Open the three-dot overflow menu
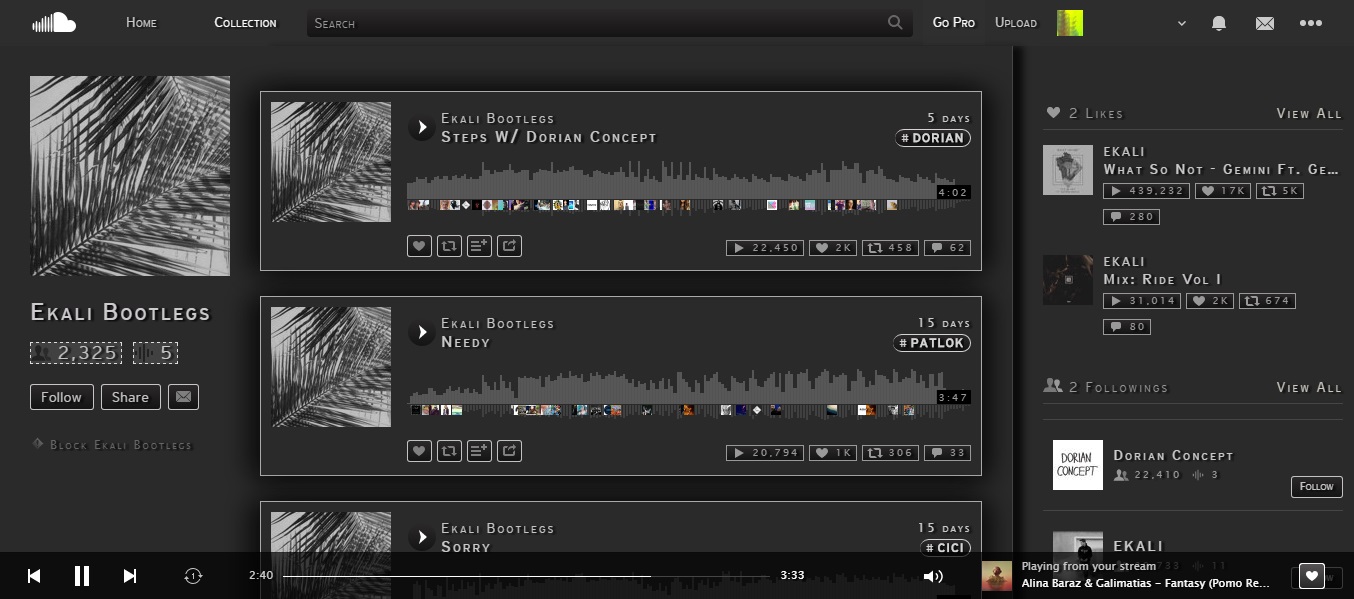The width and height of the screenshot is (1354, 599). click(x=1311, y=22)
